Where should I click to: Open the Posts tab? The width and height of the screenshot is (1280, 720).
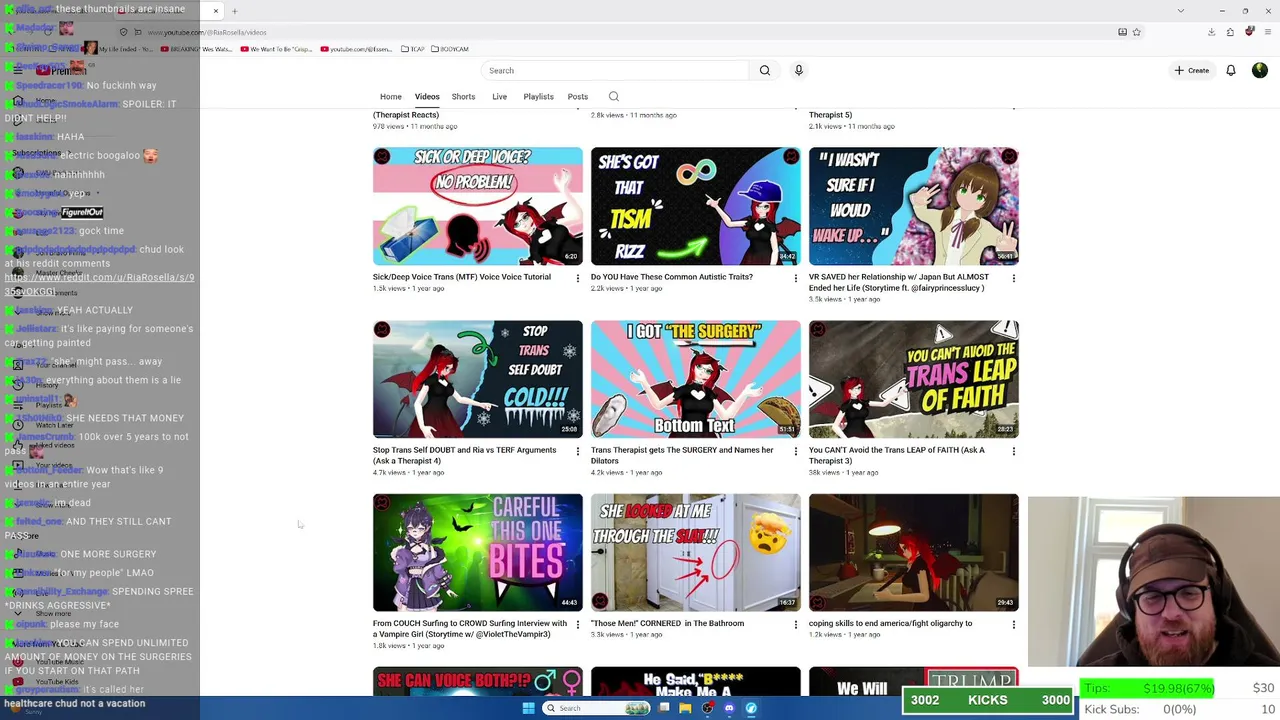[578, 97]
